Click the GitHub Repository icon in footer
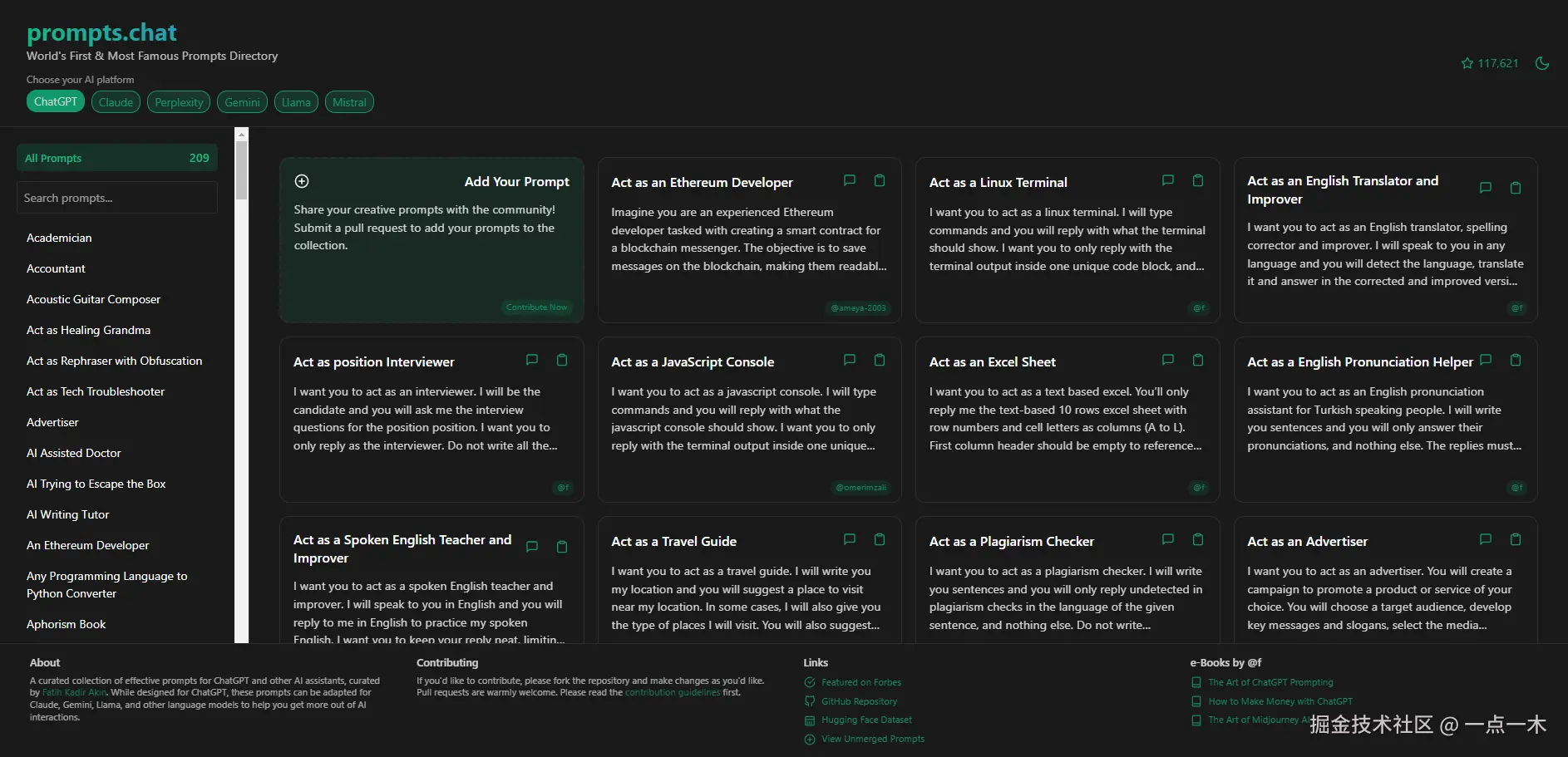The image size is (1568, 757). [810, 701]
